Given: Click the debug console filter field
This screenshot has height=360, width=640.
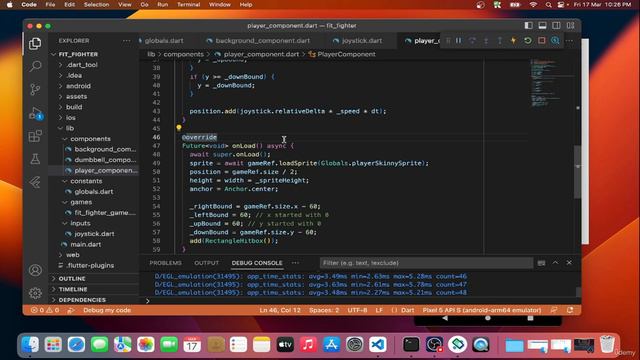Looking at the screenshot, I should [426, 263].
